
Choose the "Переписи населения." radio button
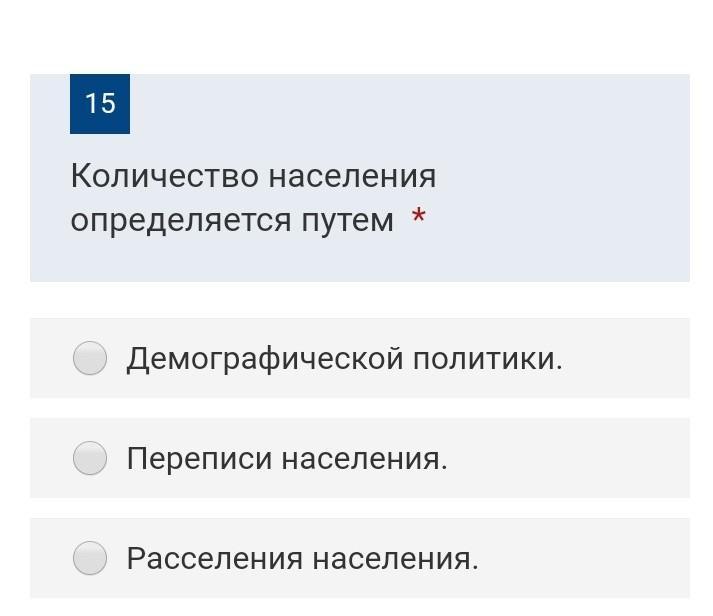pyautogui.click(x=90, y=458)
